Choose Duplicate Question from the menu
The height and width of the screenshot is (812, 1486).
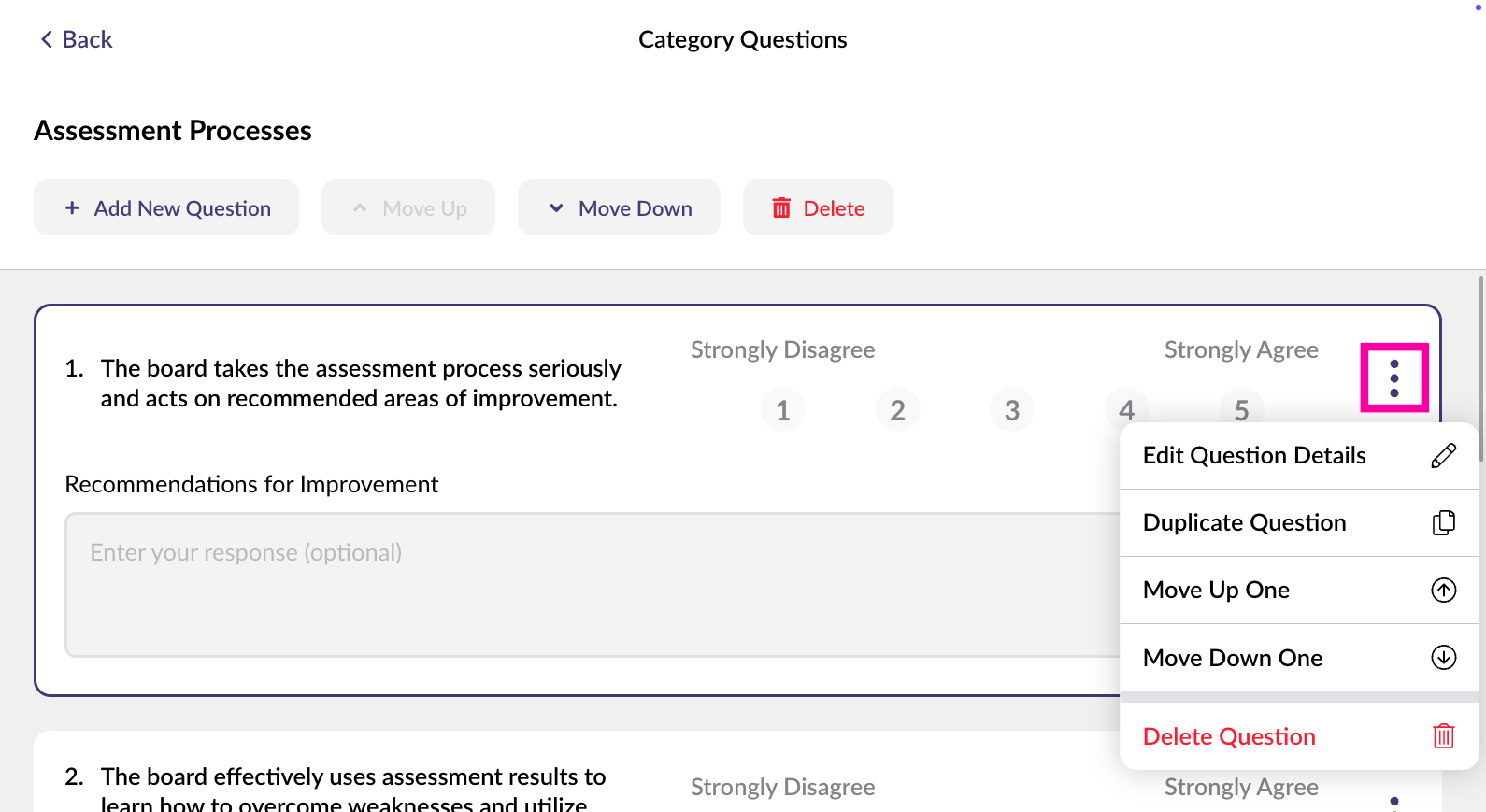click(x=1299, y=522)
